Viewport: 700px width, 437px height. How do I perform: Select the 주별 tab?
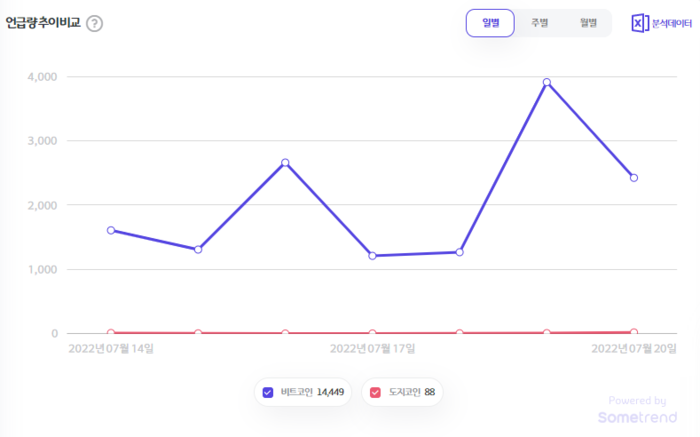[540, 23]
